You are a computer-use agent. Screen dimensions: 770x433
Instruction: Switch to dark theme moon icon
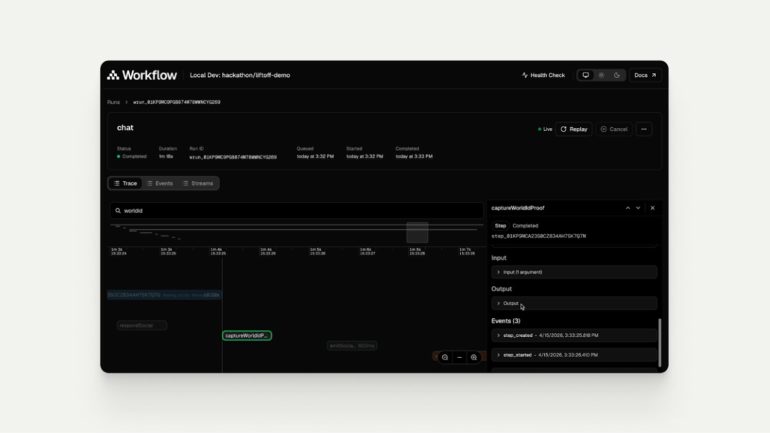click(x=616, y=75)
